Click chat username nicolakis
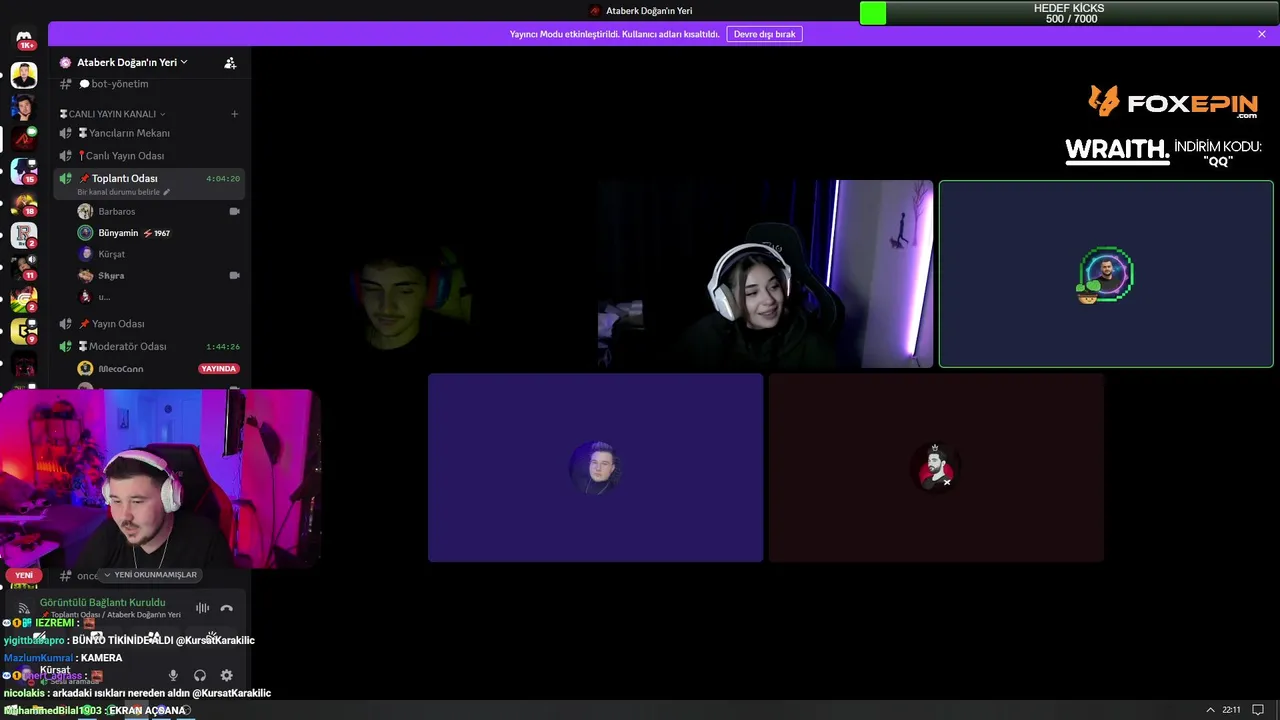 [x=24, y=693]
